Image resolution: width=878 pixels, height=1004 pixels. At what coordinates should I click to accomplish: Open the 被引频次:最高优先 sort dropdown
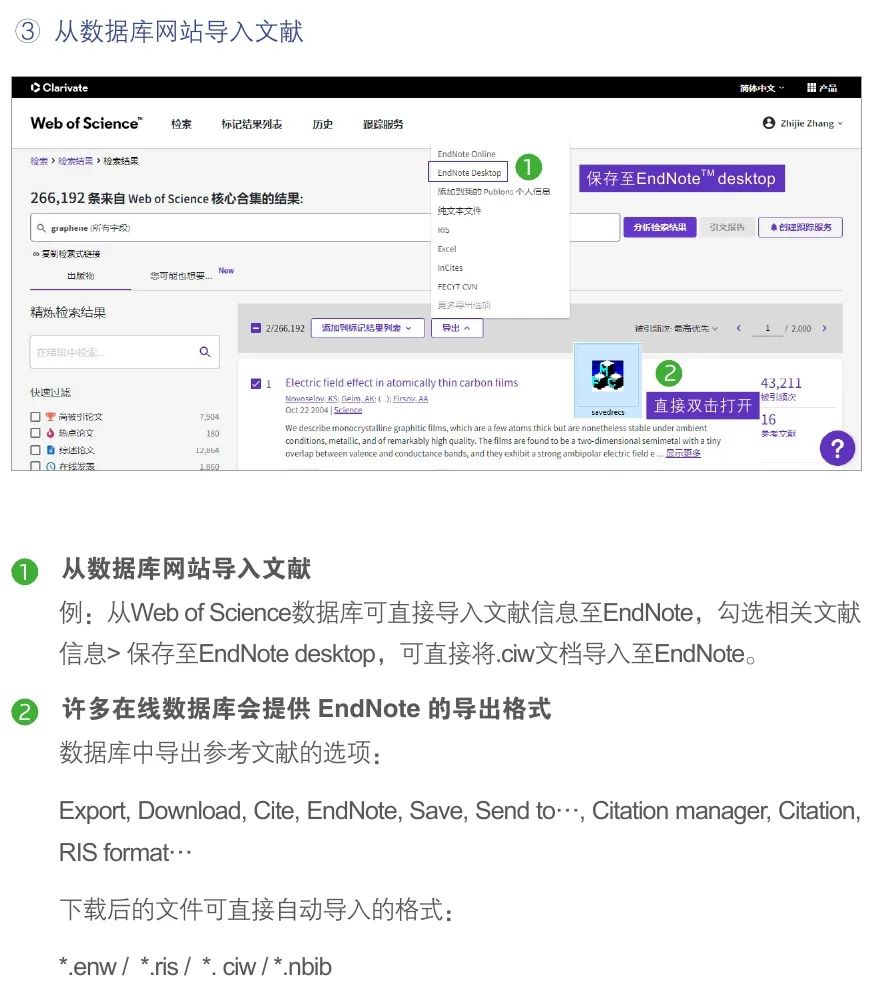tap(676, 328)
